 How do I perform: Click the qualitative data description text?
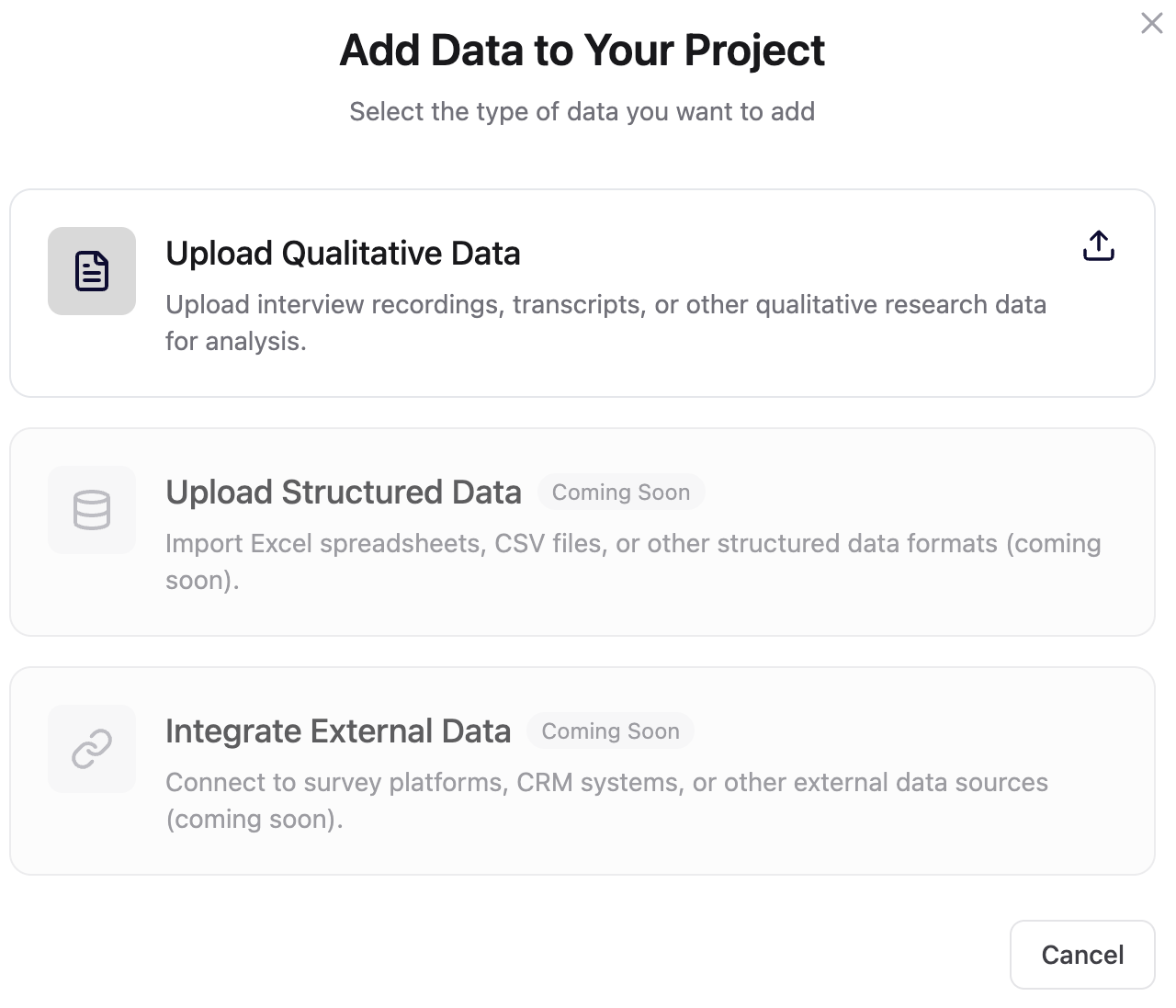point(605,322)
